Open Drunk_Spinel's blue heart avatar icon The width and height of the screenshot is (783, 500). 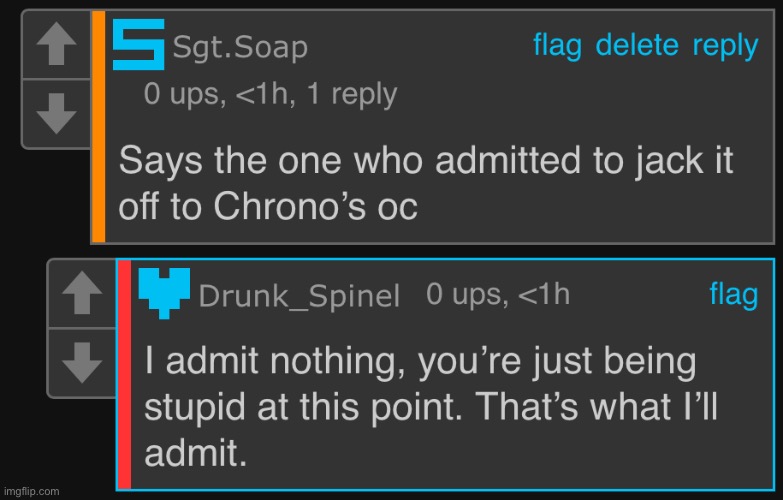(x=164, y=293)
